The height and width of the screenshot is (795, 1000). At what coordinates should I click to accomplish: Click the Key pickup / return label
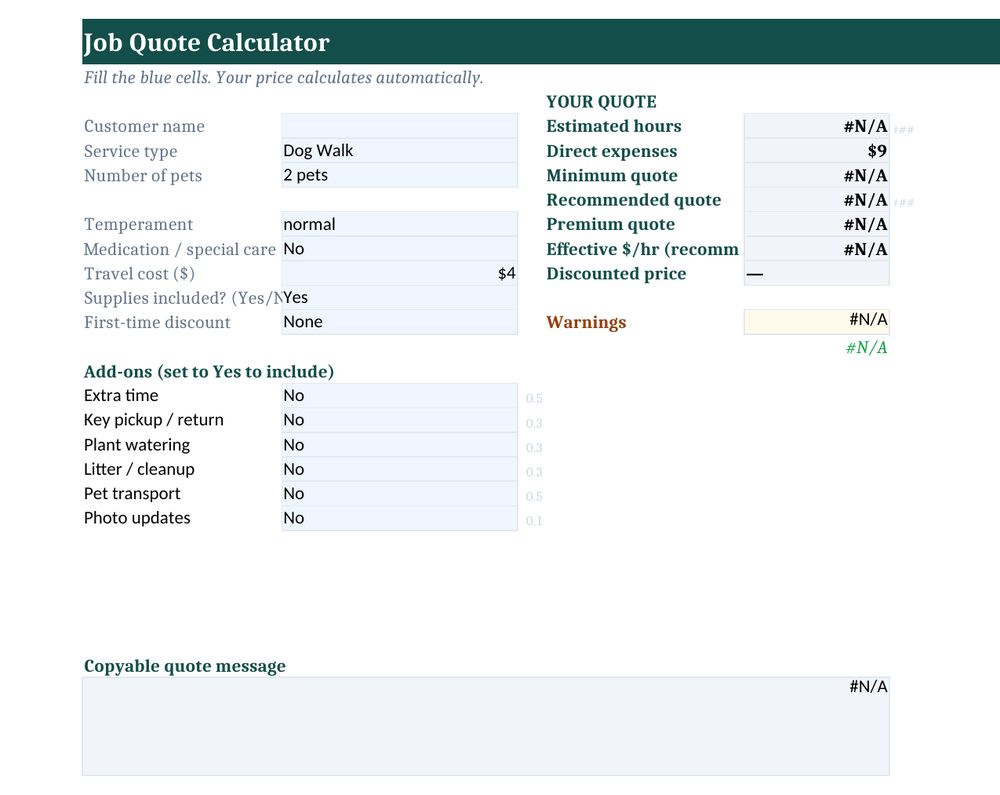pos(153,420)
